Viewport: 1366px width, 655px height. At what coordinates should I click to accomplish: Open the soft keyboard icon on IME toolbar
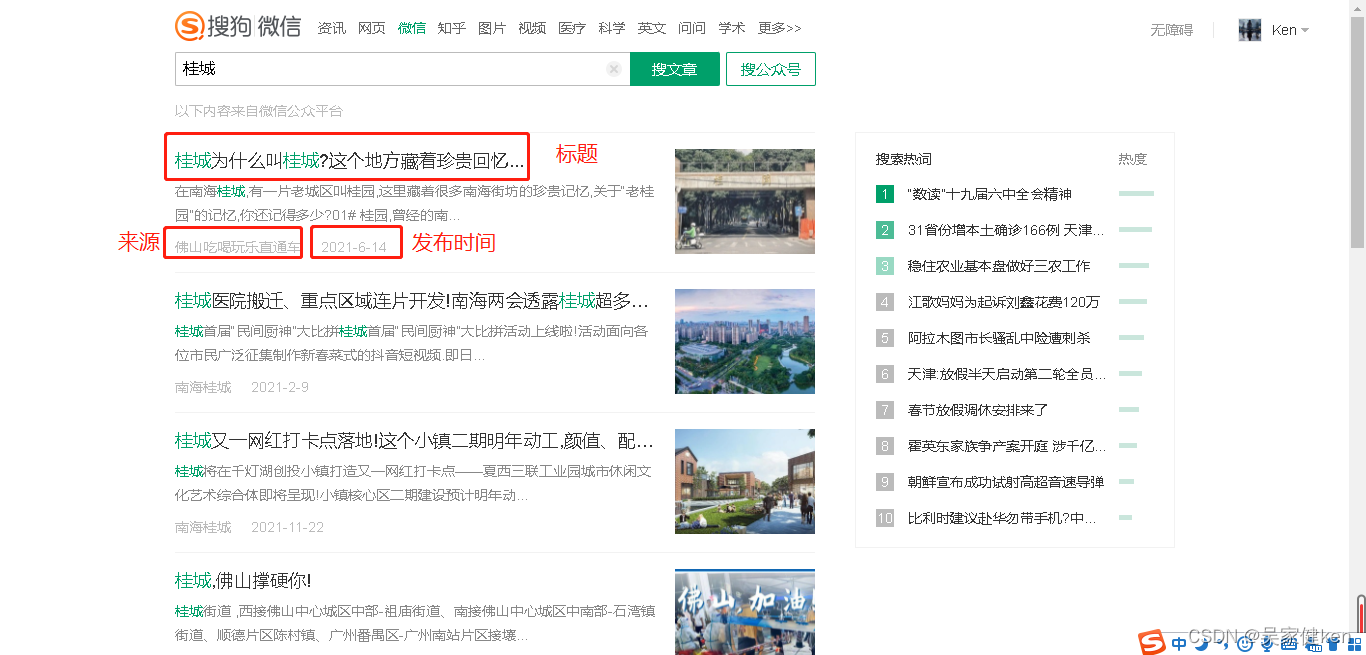(1288, 645)
